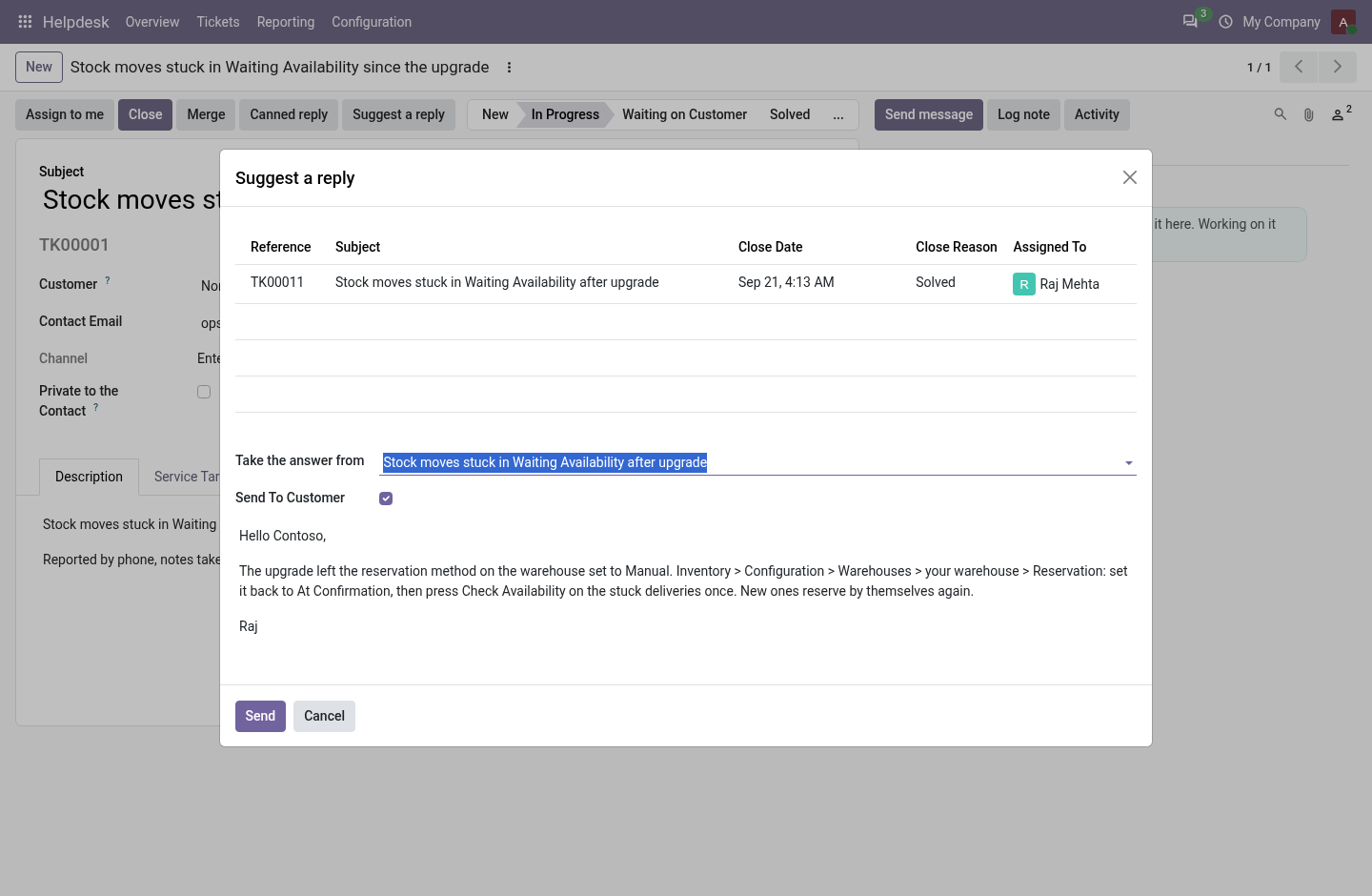Open the user avatar menu

[x=1343, y=22]
